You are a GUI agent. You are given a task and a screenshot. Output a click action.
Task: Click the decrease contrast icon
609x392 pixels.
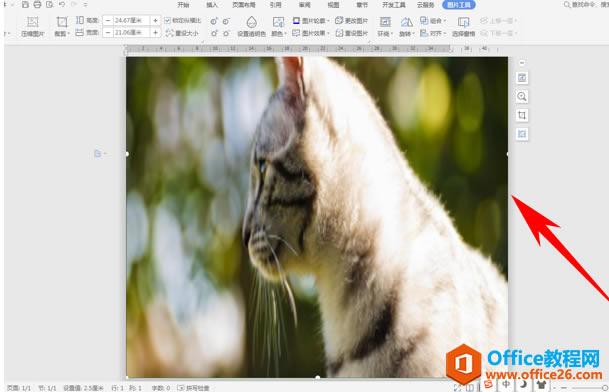coord(226,21)
